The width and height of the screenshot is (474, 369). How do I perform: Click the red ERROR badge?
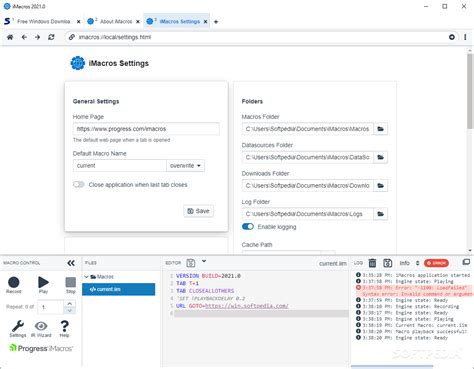(436, 263)
